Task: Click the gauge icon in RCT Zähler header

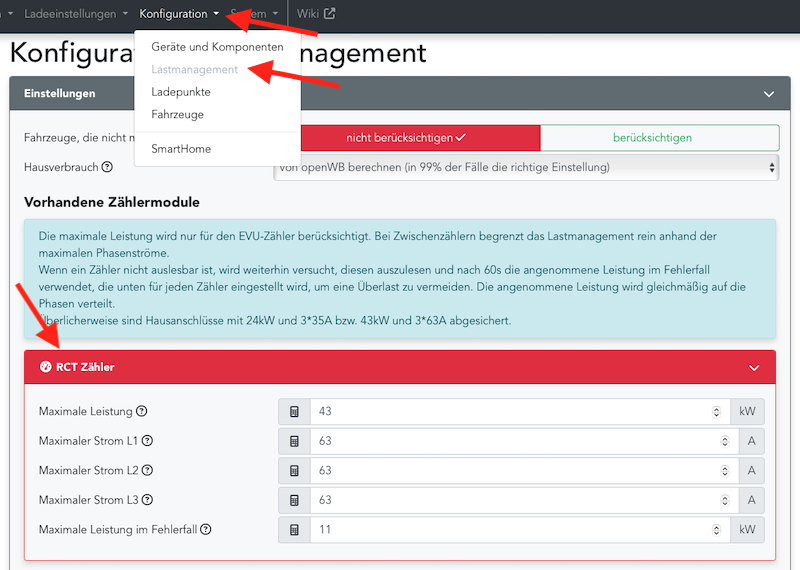Action: coord(45,367)
